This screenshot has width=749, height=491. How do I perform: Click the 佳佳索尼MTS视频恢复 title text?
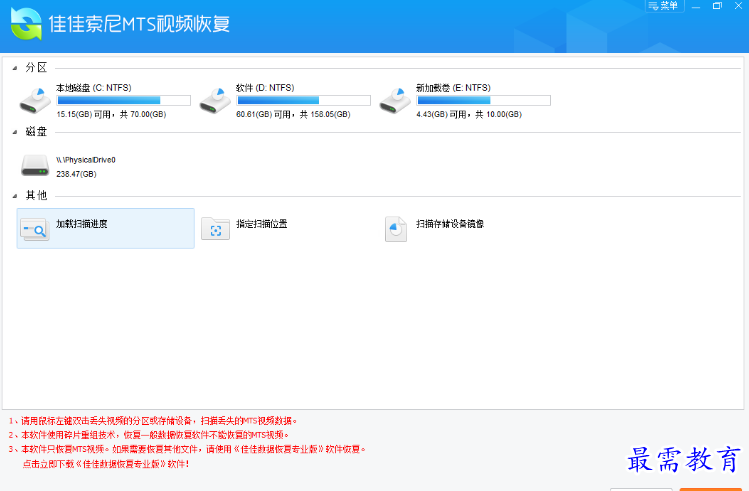(x=139, y=24)
